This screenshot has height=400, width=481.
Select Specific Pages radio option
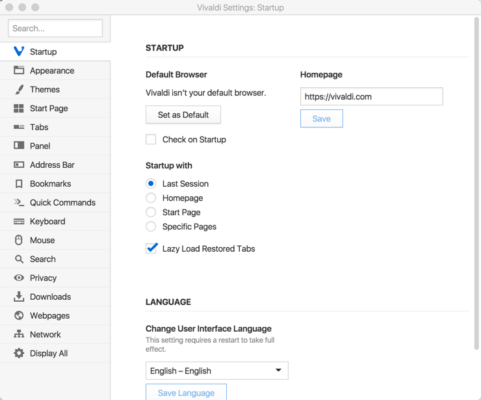[x=151, y=227]
